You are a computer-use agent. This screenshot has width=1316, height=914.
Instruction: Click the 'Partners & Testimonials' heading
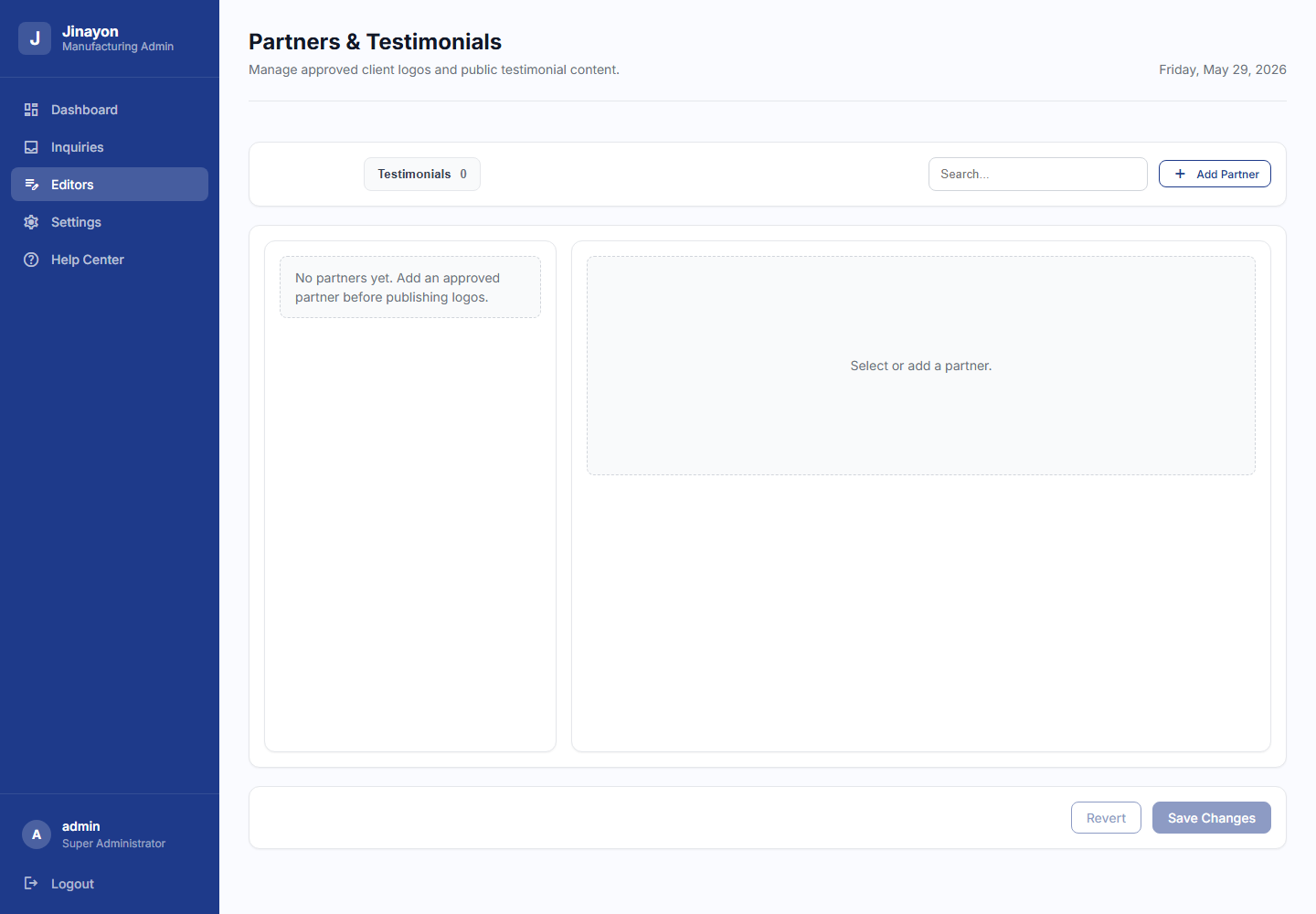[375, 41]
